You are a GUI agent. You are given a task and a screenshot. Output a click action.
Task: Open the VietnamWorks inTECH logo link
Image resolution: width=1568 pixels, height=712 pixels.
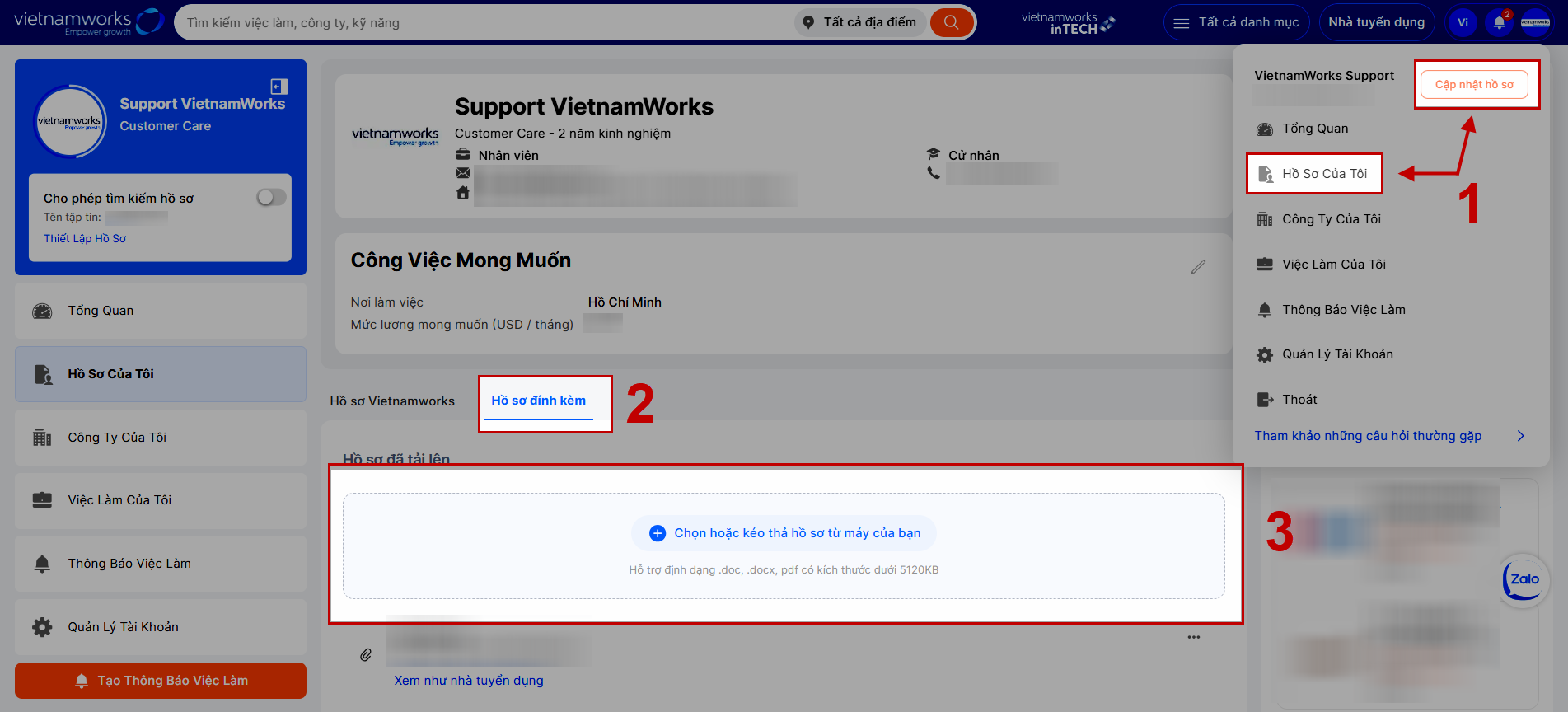pyautogui.click(x=1069, y=22)
